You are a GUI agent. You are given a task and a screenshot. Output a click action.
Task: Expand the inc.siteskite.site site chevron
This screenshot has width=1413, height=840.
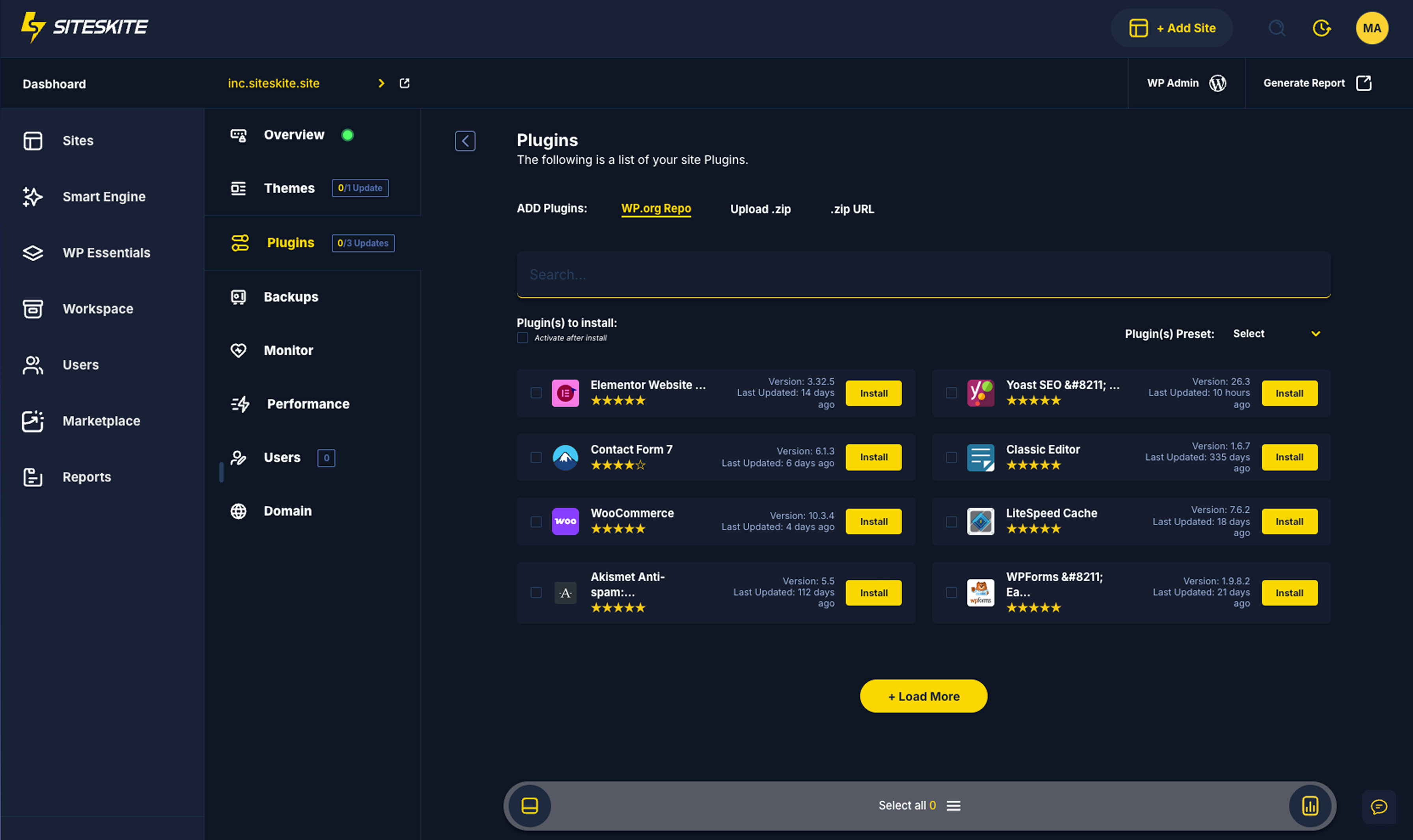381,83
